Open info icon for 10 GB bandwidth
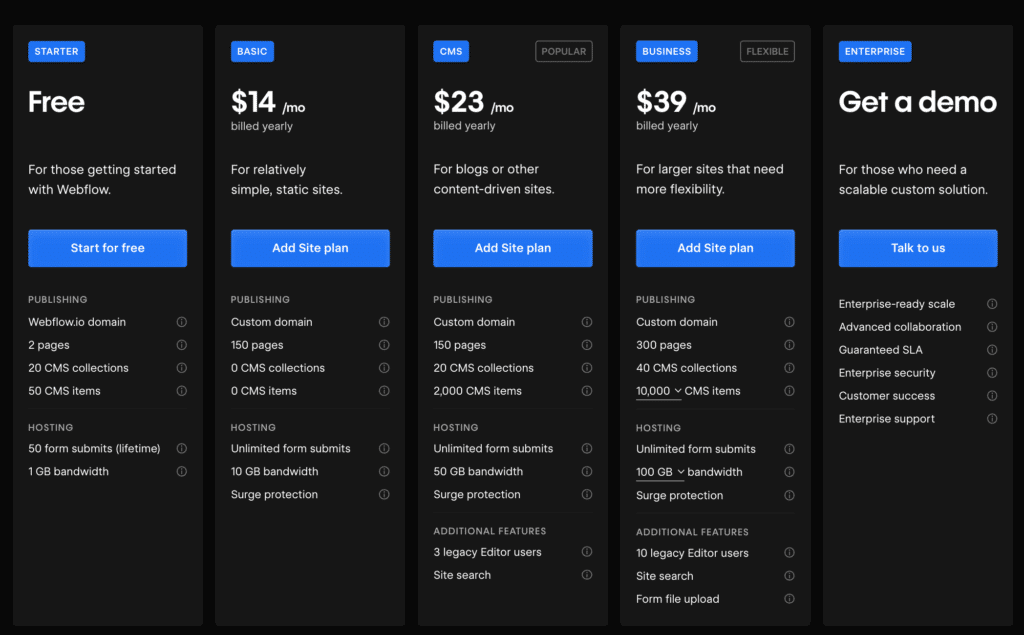Viewport: 1024px width, 635px height. click(384, 471)
